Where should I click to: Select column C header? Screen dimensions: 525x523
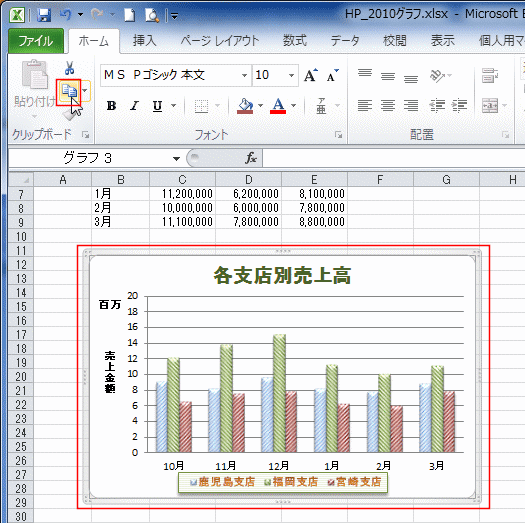[x=182, y=180]
